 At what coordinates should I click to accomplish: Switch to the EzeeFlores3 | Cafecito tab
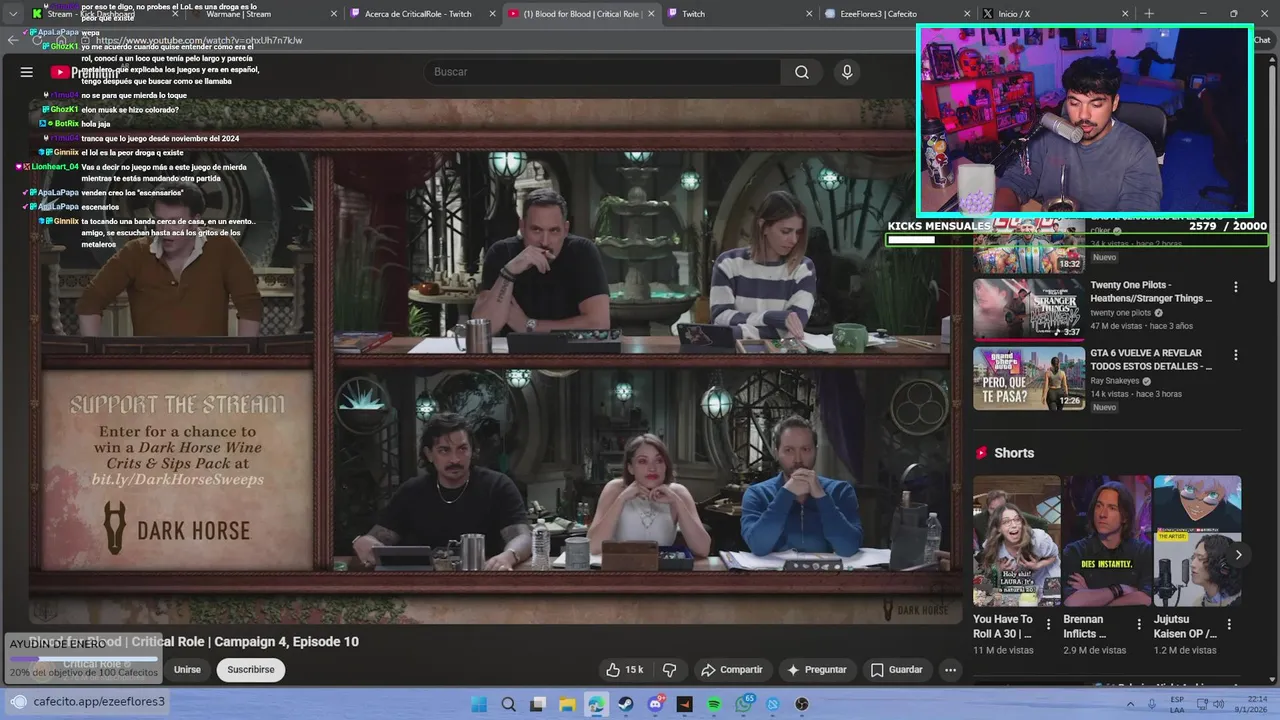(898, 14)
